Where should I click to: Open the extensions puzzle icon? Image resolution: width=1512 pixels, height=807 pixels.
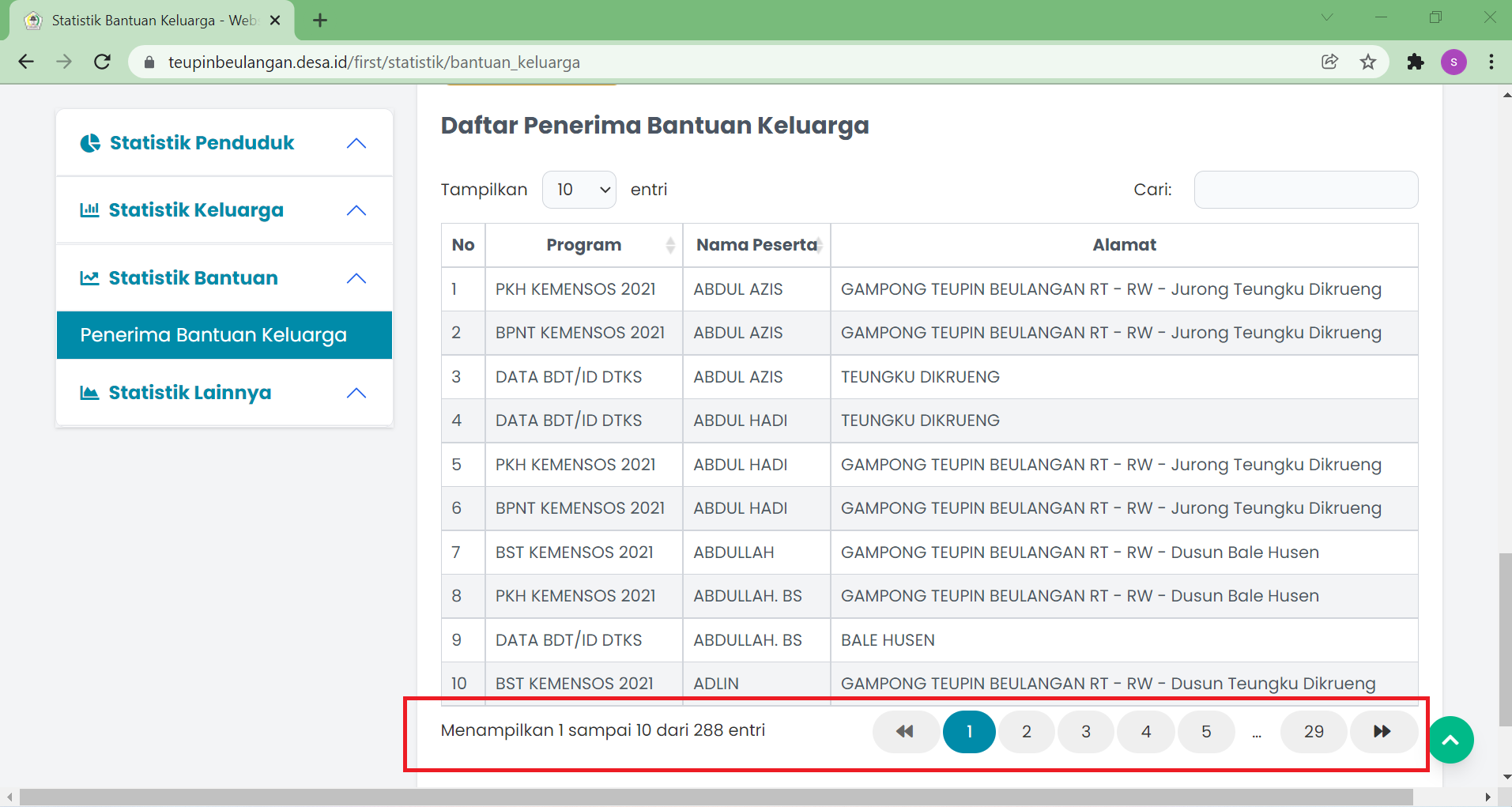[1416, 62]
